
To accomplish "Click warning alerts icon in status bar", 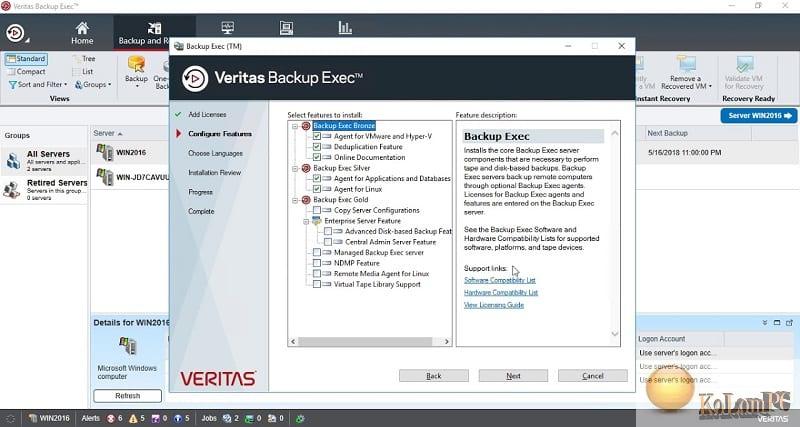I will [x=133, y=418].
